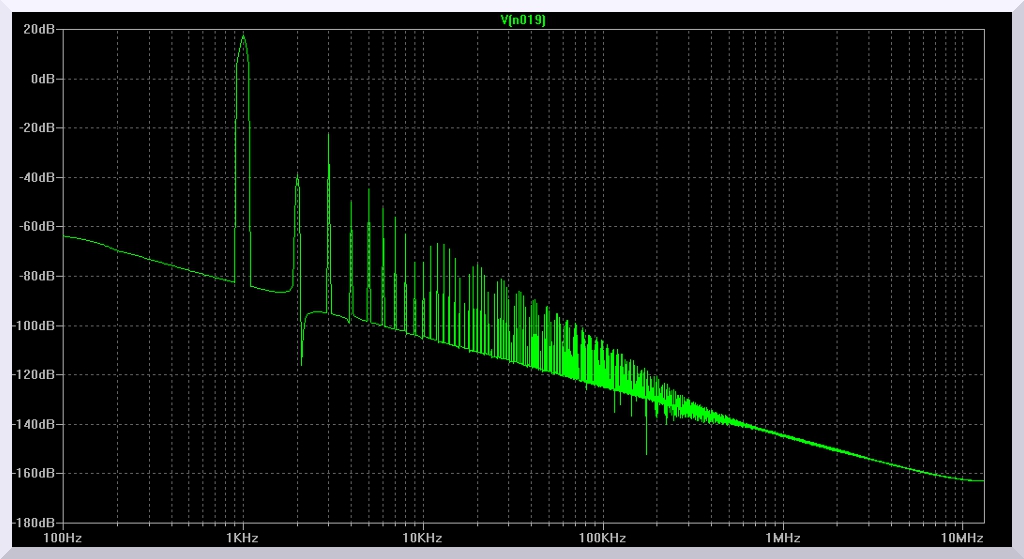
Task: Click the tall 3KHz harmonic spike tip
Action: pos(328,134)
